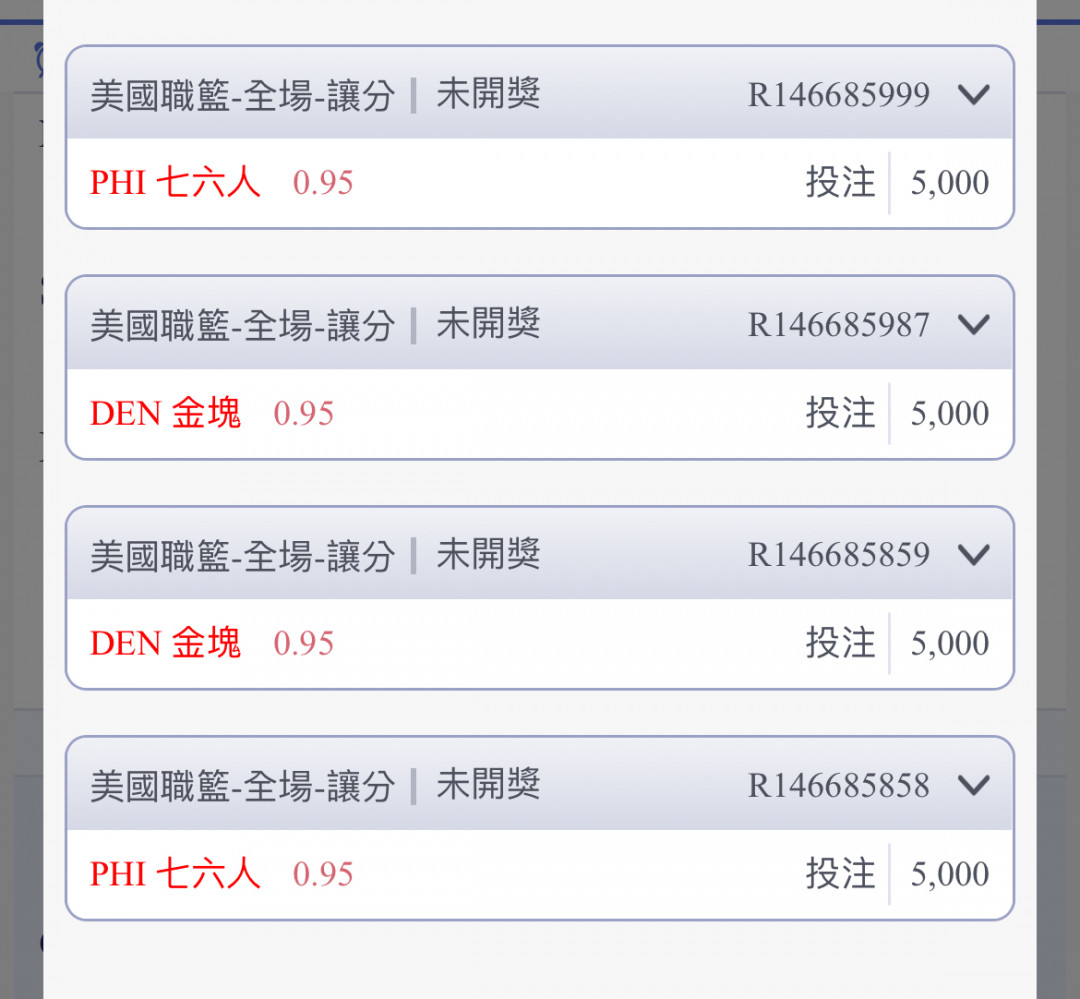This screenshot has width=1080, height=999.
Task: Click the 5,000 stake for R146685999
Action: point(950,183)
